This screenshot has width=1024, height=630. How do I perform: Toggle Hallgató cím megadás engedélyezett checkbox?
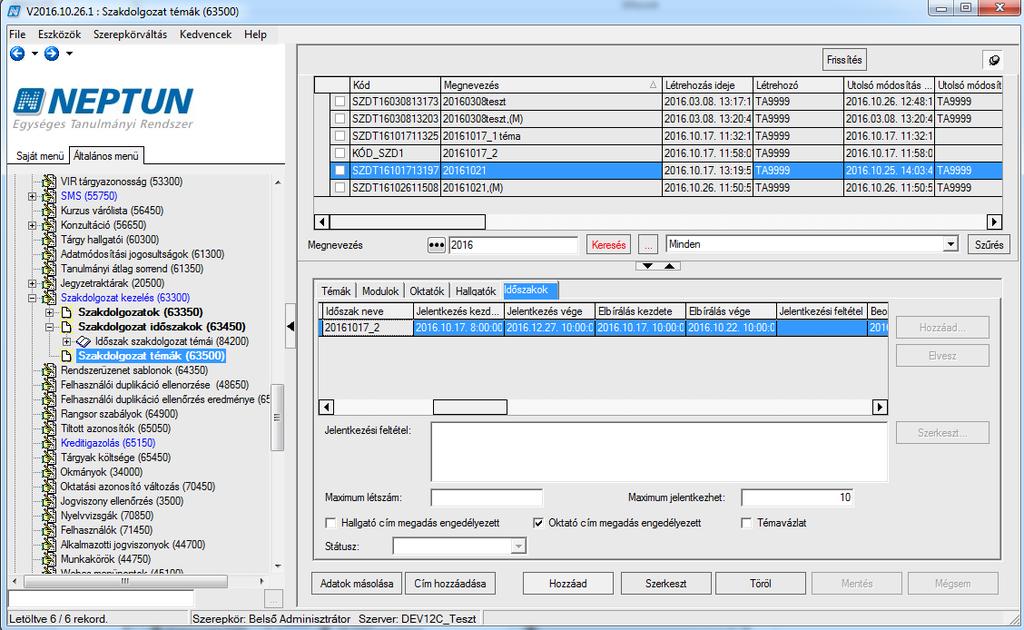(x=330, y=523)
